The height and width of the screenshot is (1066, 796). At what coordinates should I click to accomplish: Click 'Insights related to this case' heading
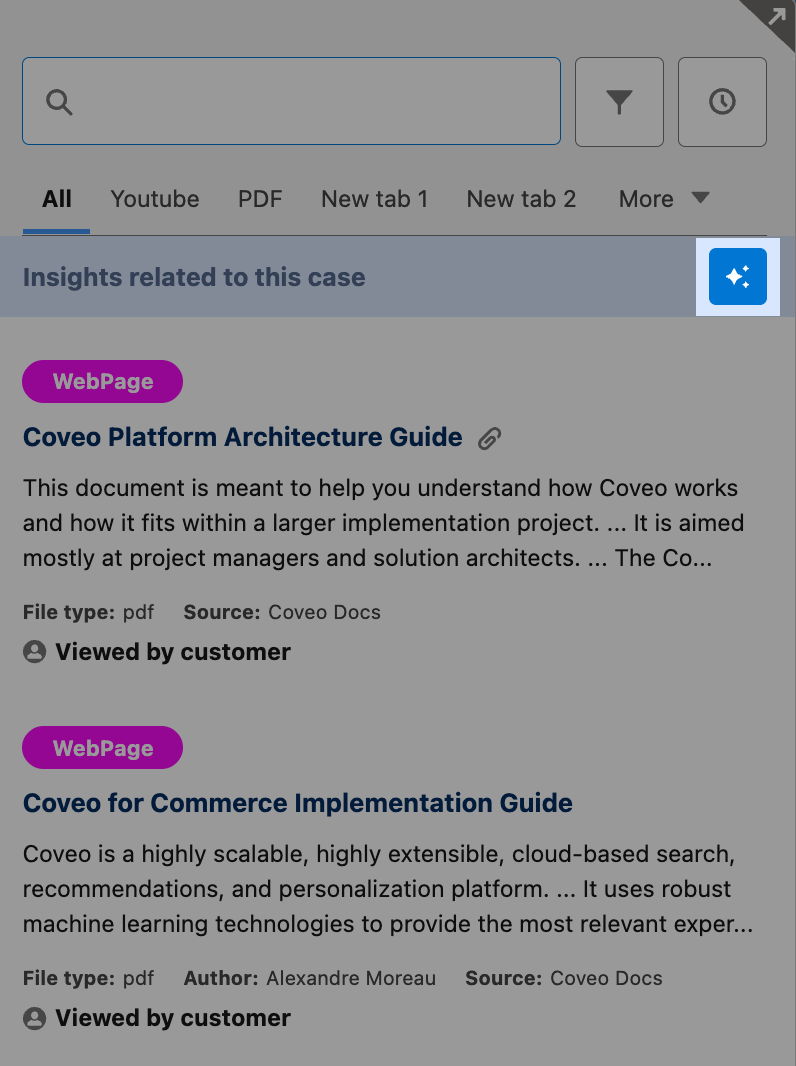(x=194, y=277)
